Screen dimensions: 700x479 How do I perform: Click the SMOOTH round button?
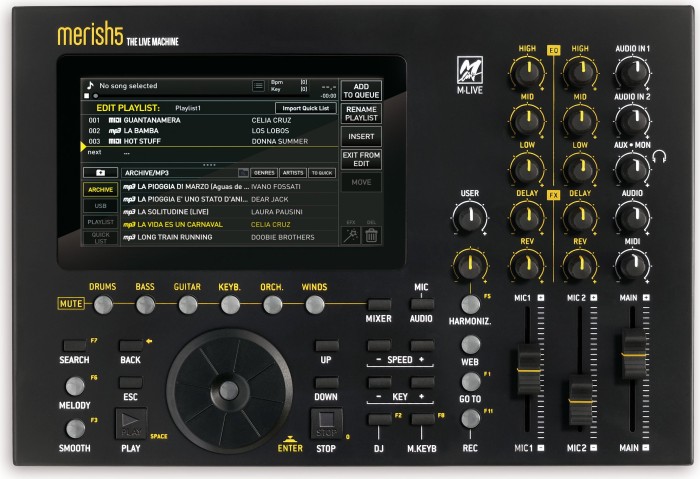(x=75, y=429)
